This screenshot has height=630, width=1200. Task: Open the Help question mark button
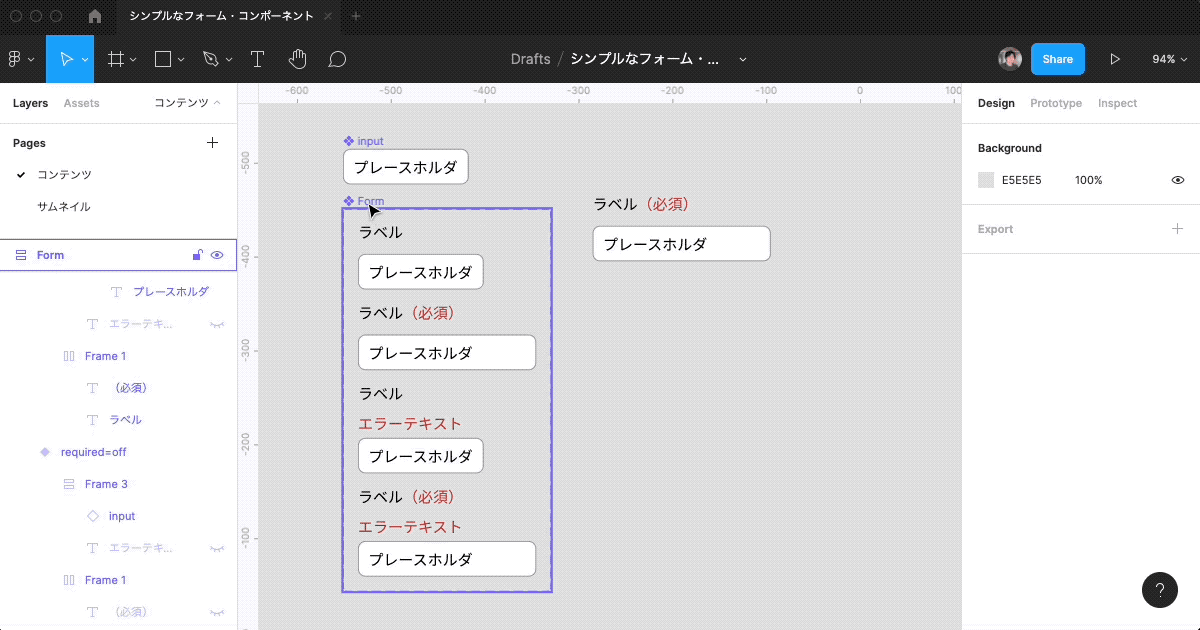[x=1160, y=589]
